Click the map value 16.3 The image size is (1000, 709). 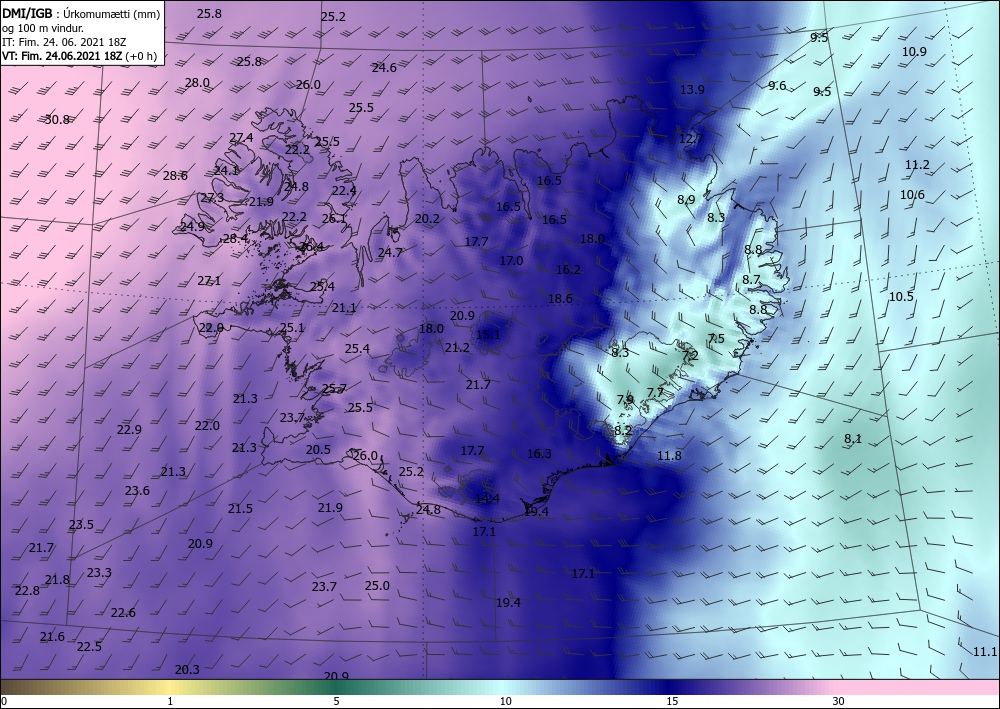tap(539, 453)
